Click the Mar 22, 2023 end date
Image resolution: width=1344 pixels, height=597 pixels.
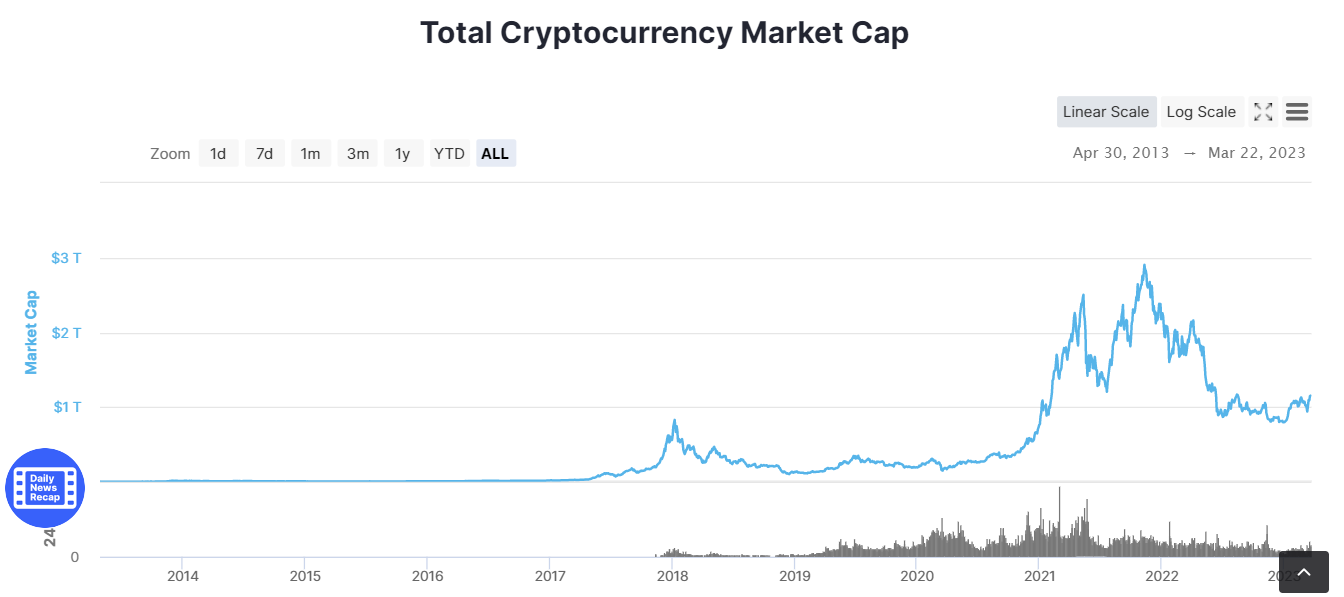1257,153
